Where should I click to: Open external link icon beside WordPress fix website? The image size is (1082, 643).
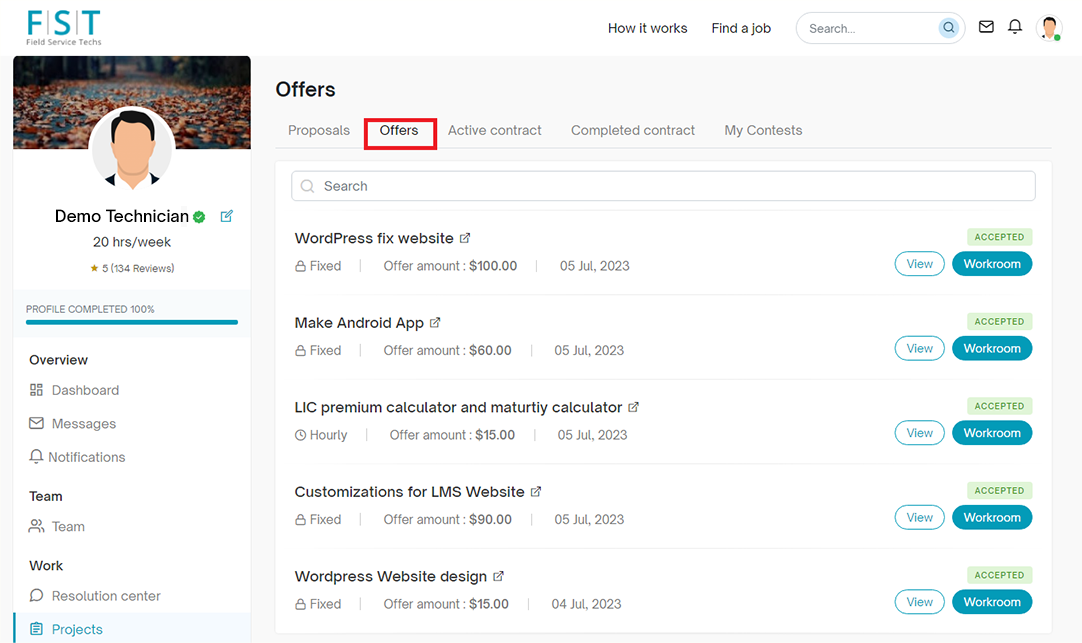coord(465,238)
